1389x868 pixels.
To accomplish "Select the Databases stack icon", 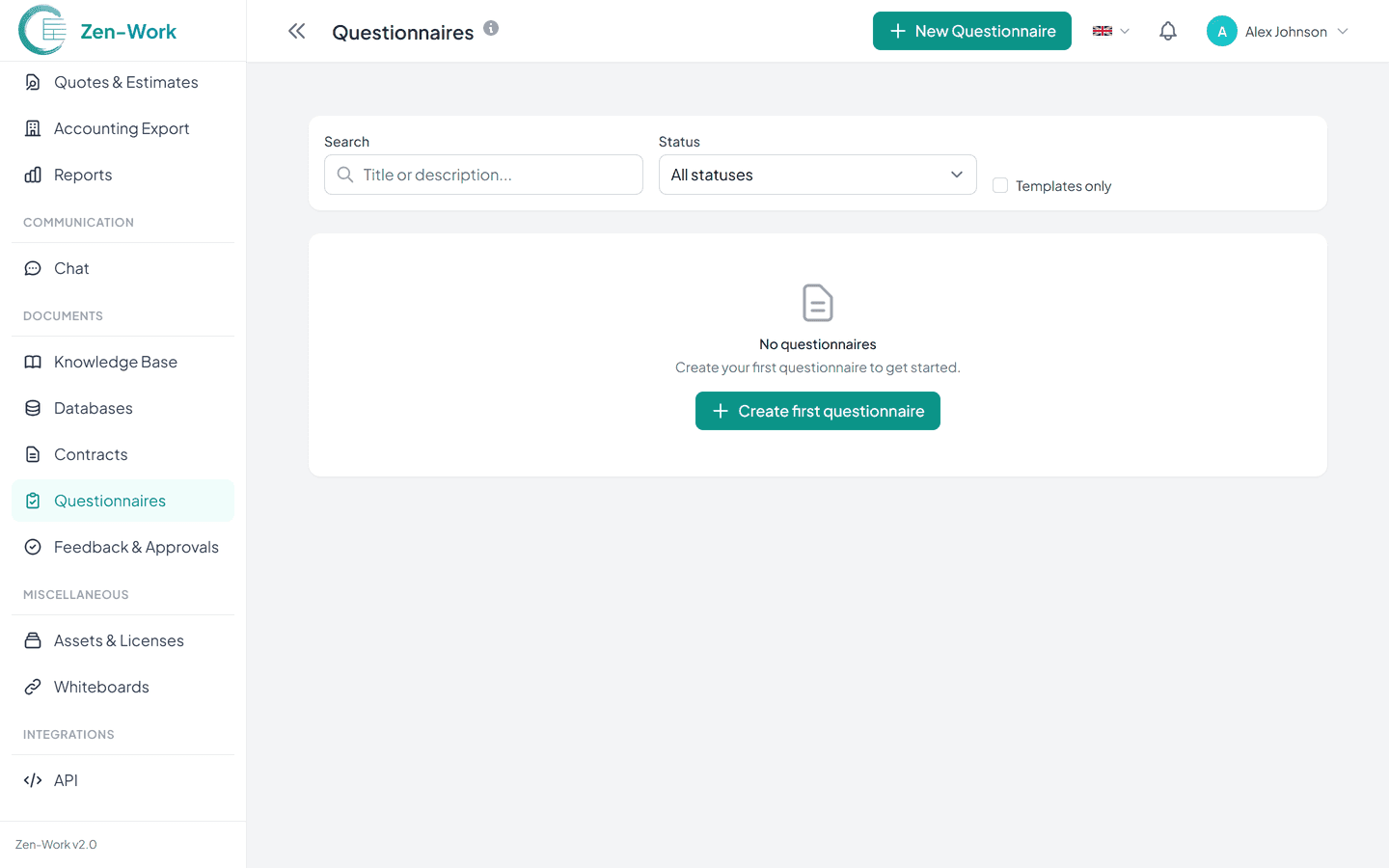I will [33, 408].
